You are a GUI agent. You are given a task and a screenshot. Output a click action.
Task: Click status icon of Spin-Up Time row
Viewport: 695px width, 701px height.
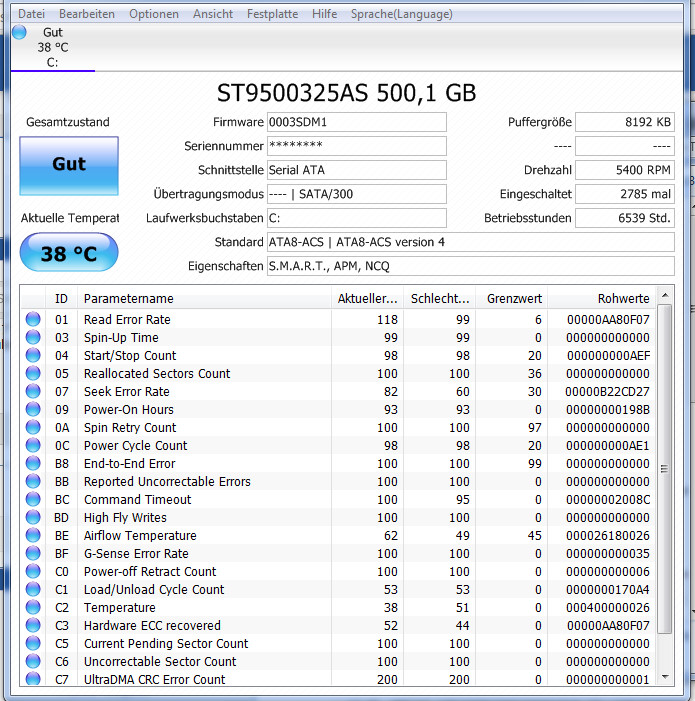tap(33, 337)
